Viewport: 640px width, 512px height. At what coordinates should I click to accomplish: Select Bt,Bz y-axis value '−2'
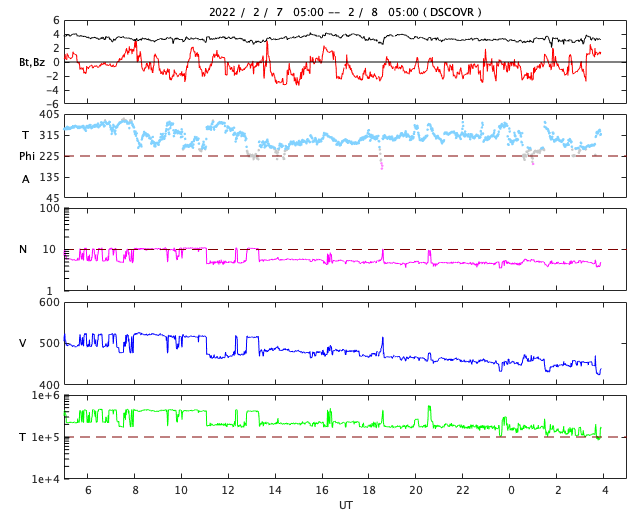click(x=53, y=76)
